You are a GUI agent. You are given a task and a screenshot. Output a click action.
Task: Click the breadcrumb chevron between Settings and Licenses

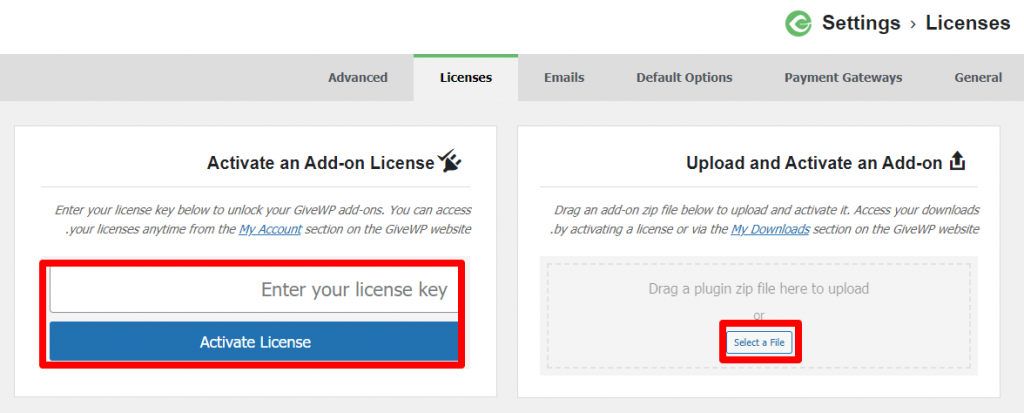pyautogui.click(x=913, y=24)
